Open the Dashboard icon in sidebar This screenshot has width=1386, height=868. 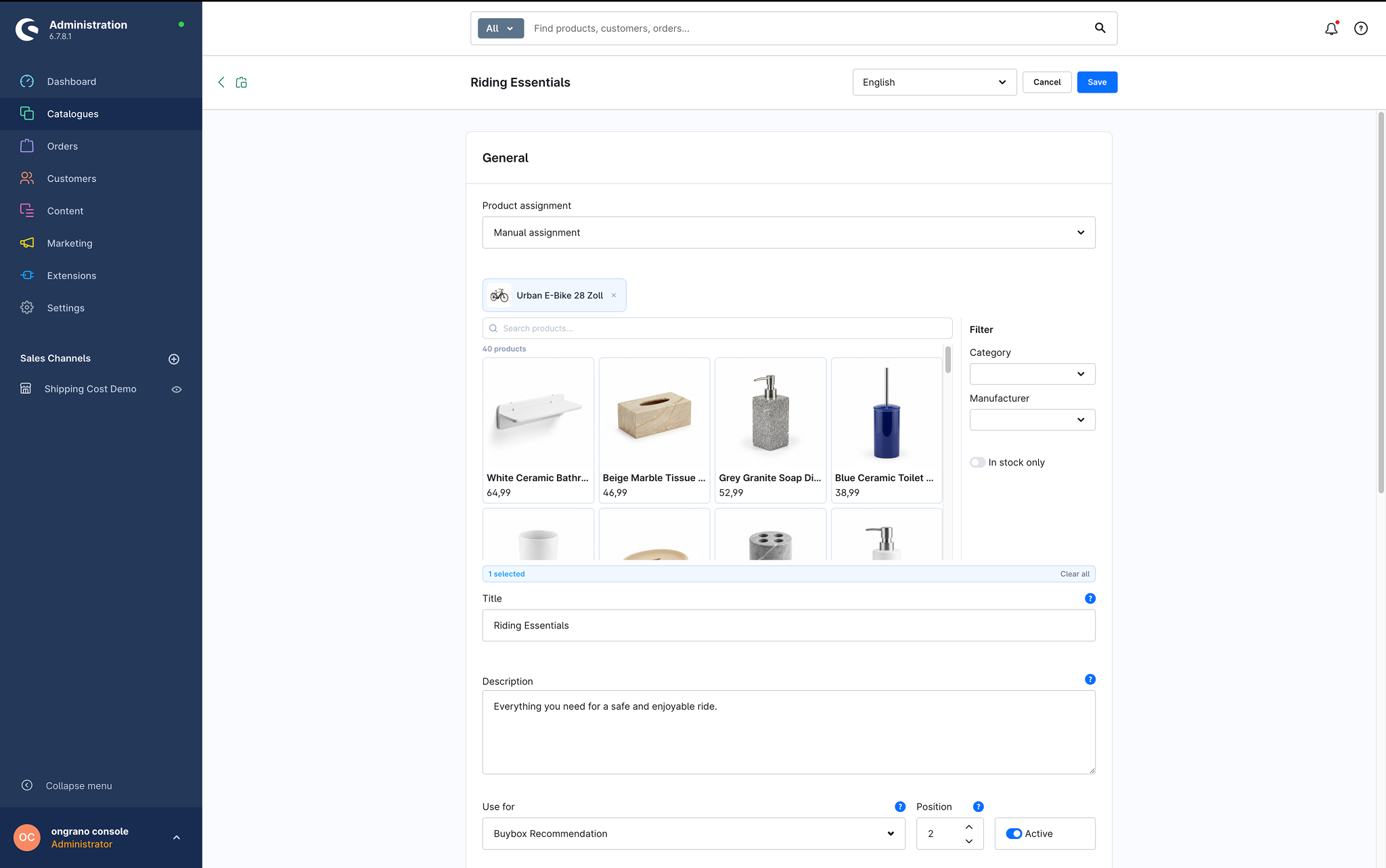click(x=27, y=81)
